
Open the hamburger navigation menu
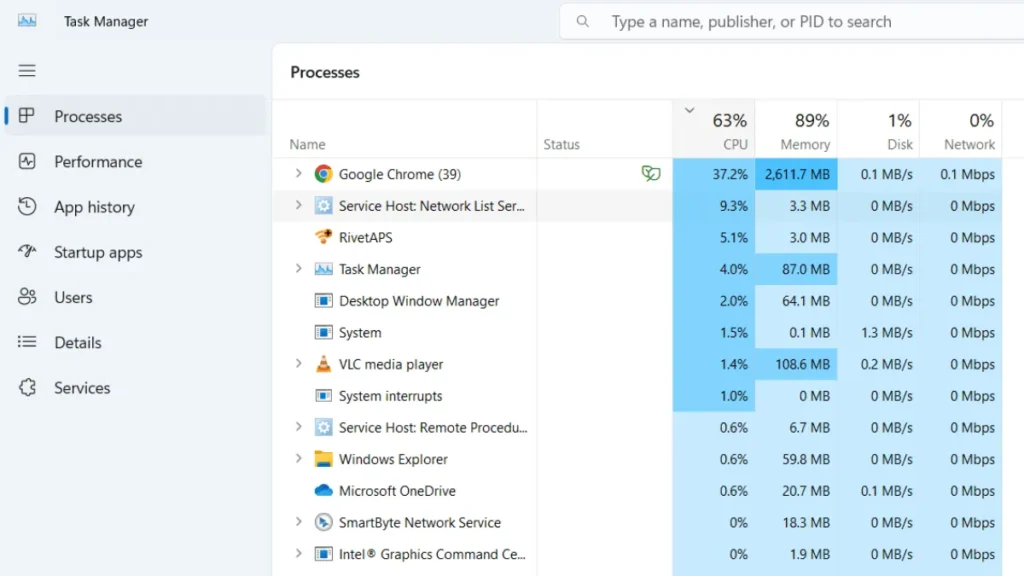click(27, 71)
